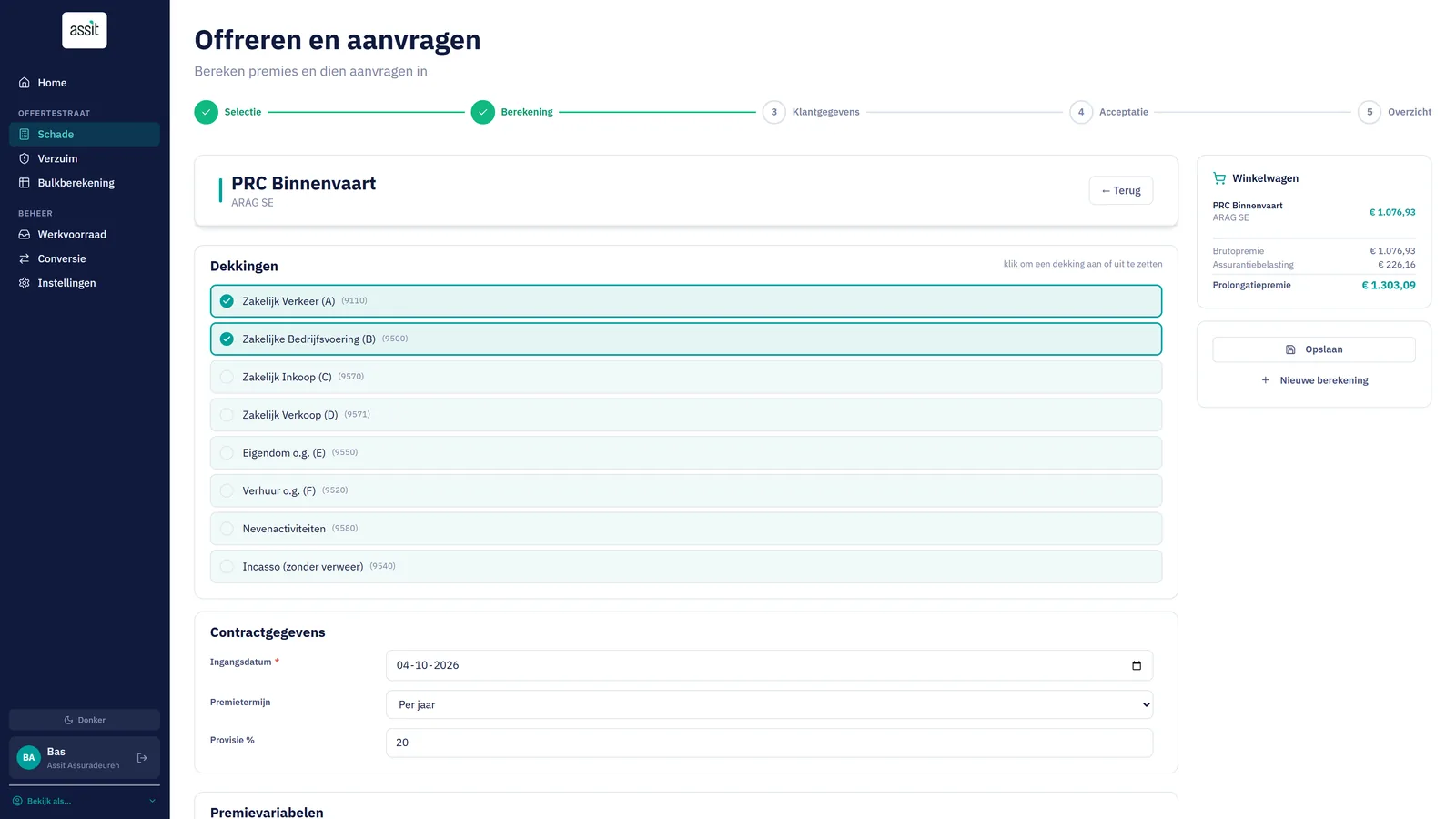The image size is (1456, 819).
Task: Enable Incasso (zonder verweer) coverage
Action: click(686, 567)
